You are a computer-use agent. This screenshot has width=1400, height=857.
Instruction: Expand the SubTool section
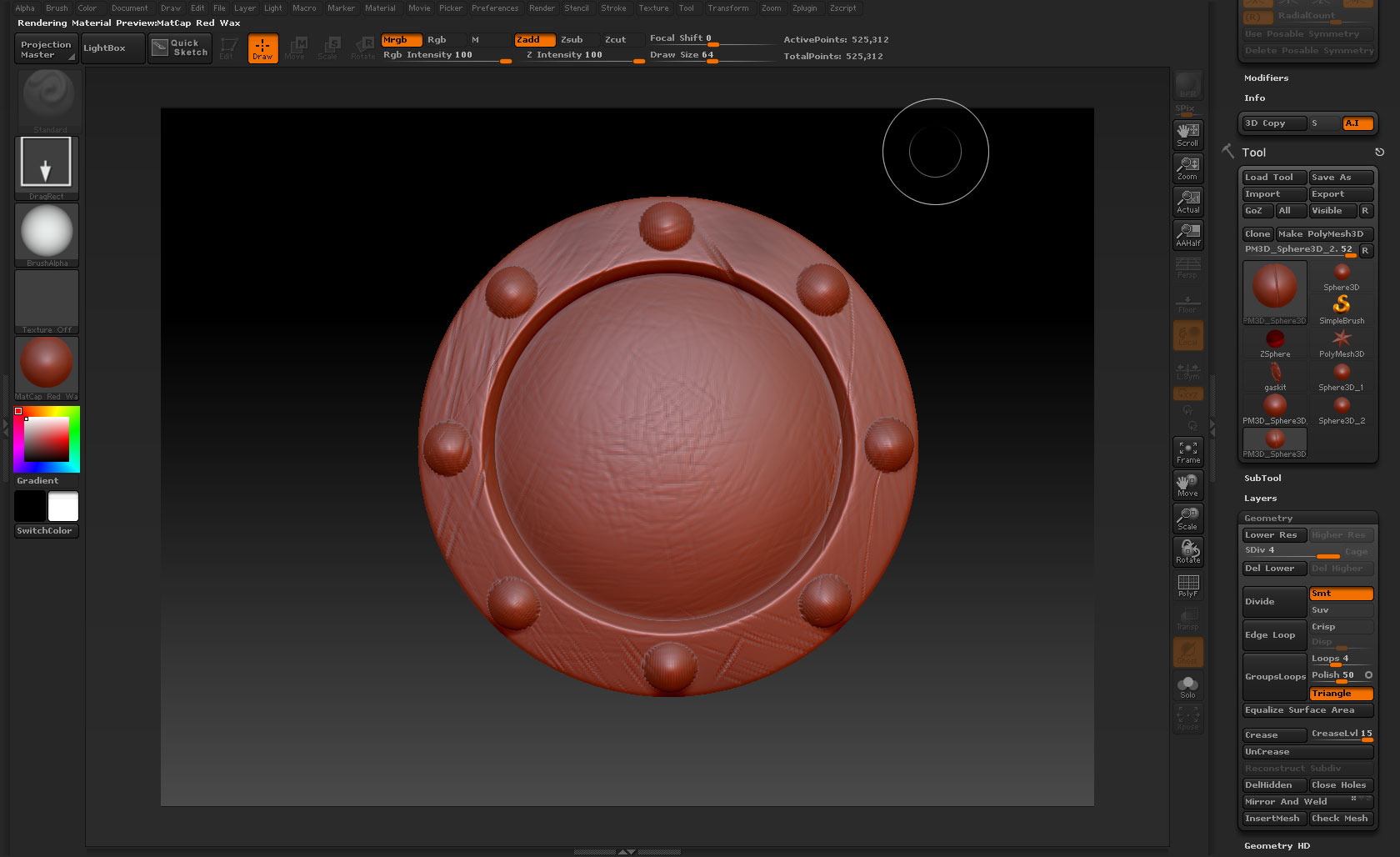pyautogui.click(x=1262, y=479)
